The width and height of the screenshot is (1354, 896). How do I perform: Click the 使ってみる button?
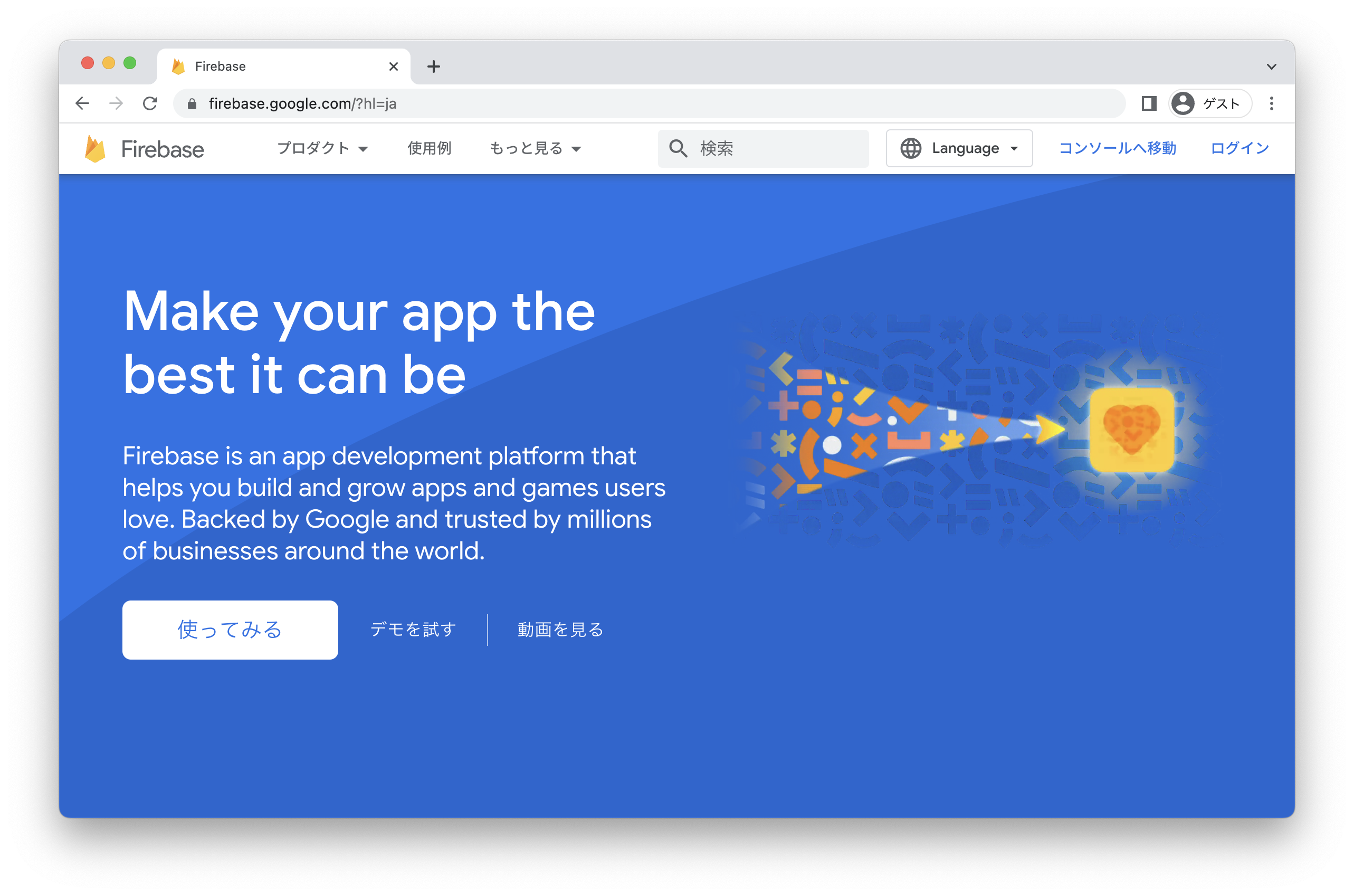[230, 630]
